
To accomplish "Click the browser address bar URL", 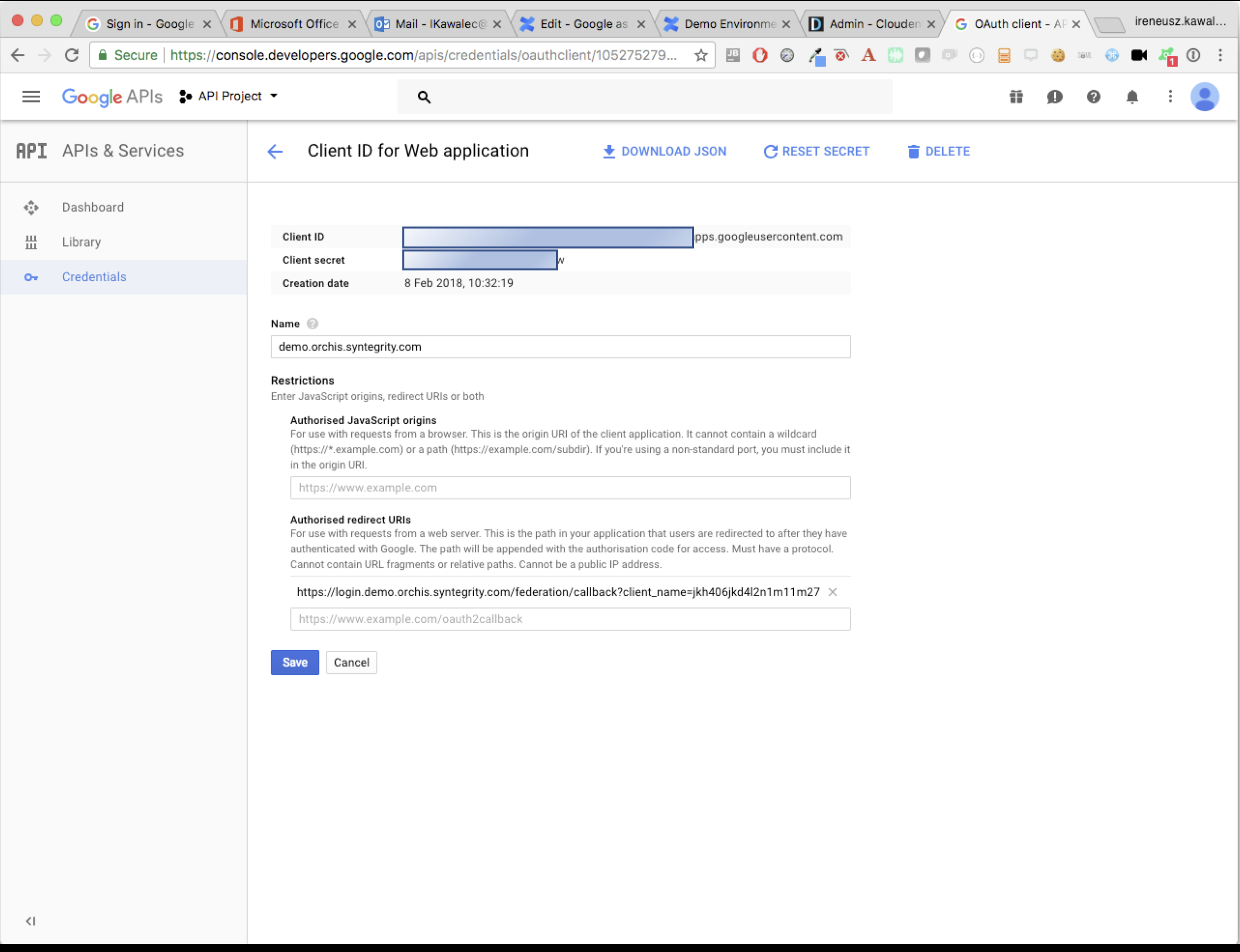I will click(x=423, y=55).
